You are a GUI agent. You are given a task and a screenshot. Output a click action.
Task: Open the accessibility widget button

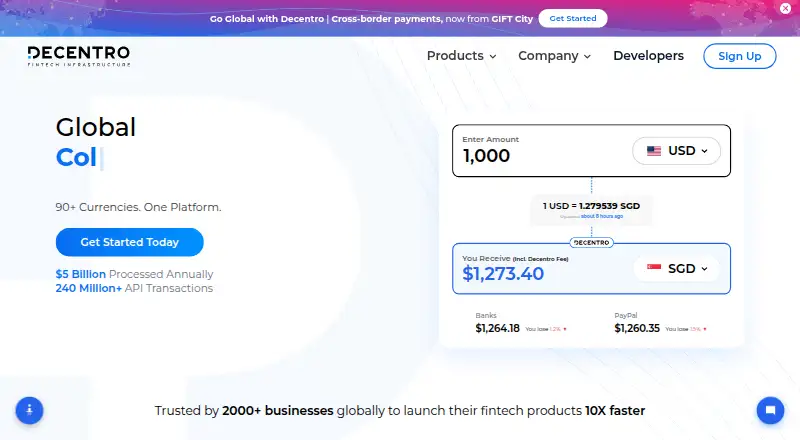click(x=30, y=410)
